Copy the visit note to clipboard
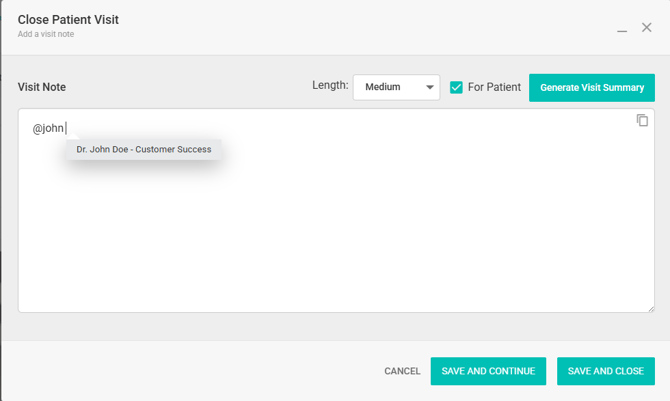The height and width of the screenshot is (401, 670). pyautogui.click(x=642, y=121)
